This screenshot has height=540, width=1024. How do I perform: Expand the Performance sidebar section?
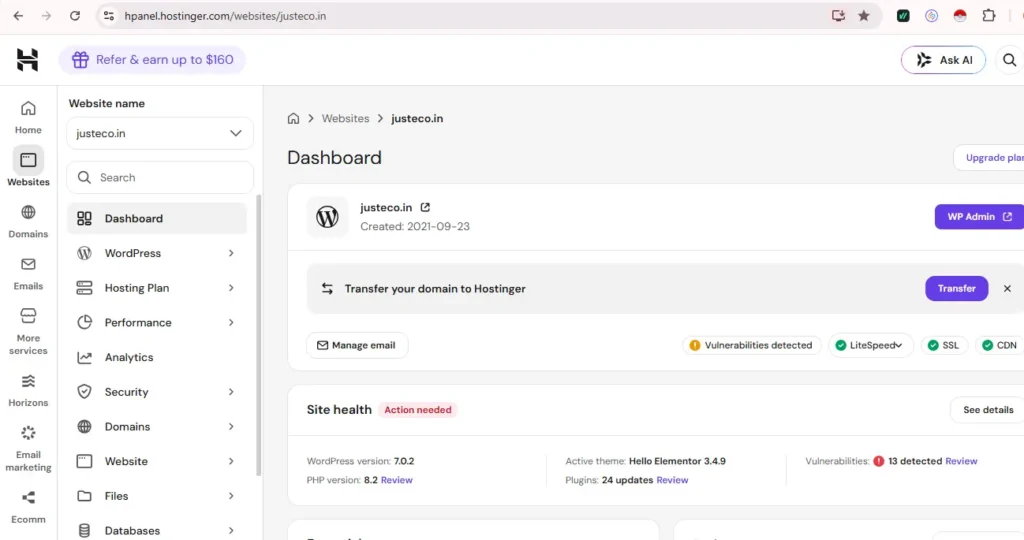pos(157,323)
